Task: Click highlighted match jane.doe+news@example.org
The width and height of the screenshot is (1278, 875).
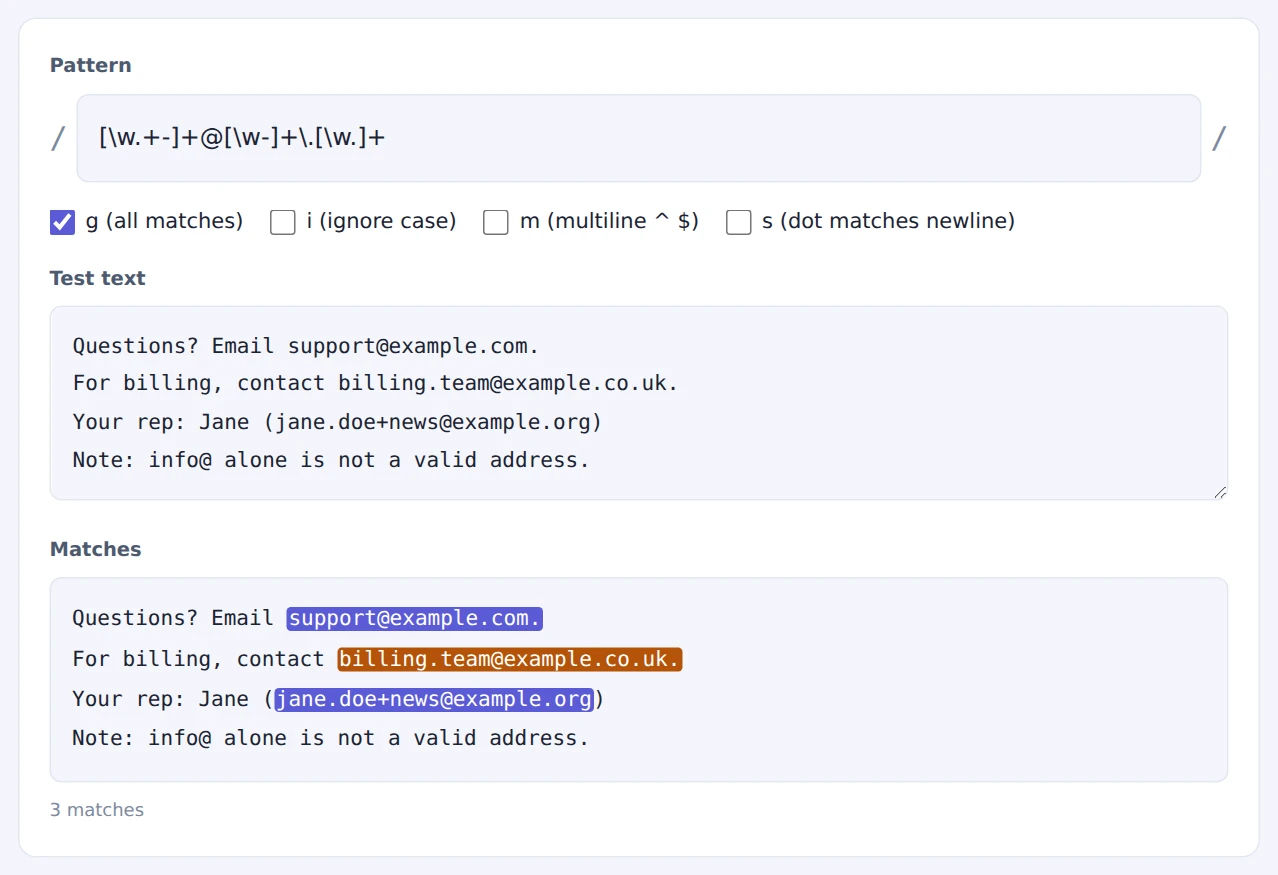Action: pyautogui.click(x=434, y=699)
